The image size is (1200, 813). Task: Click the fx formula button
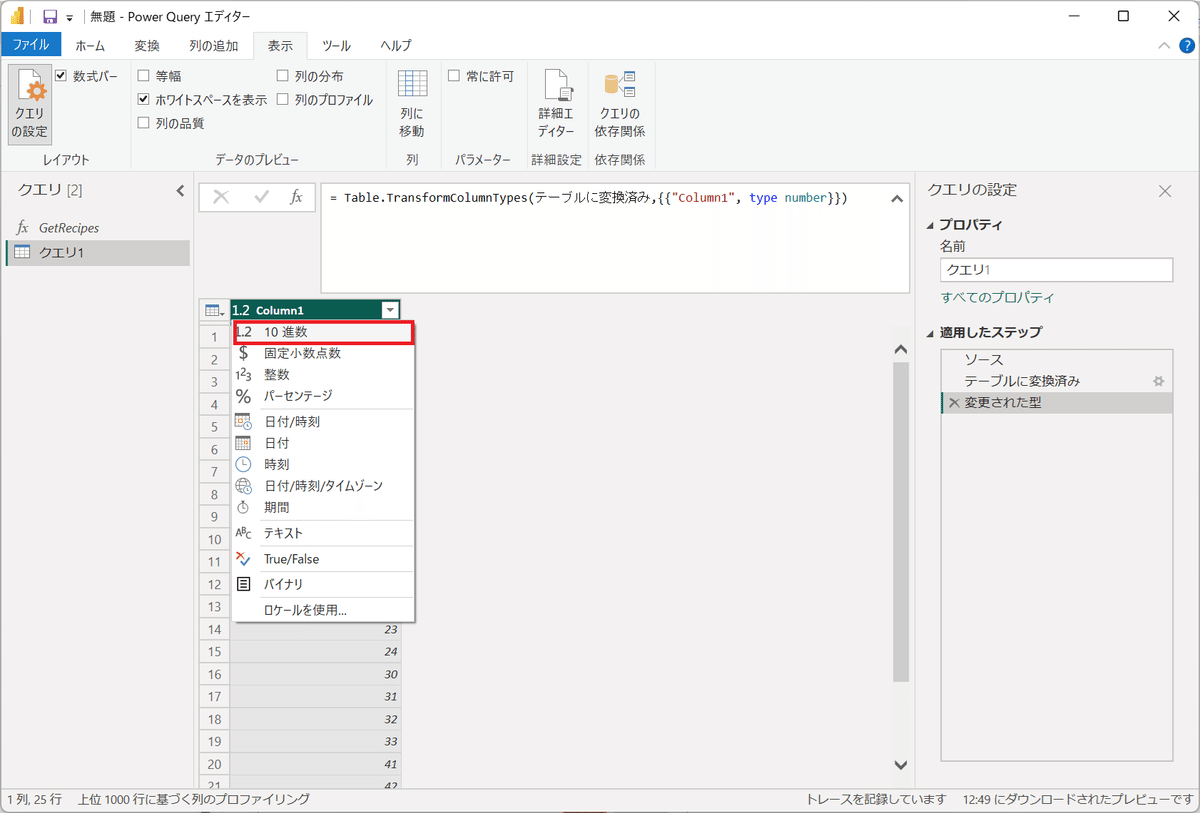[x=296, y=198]
